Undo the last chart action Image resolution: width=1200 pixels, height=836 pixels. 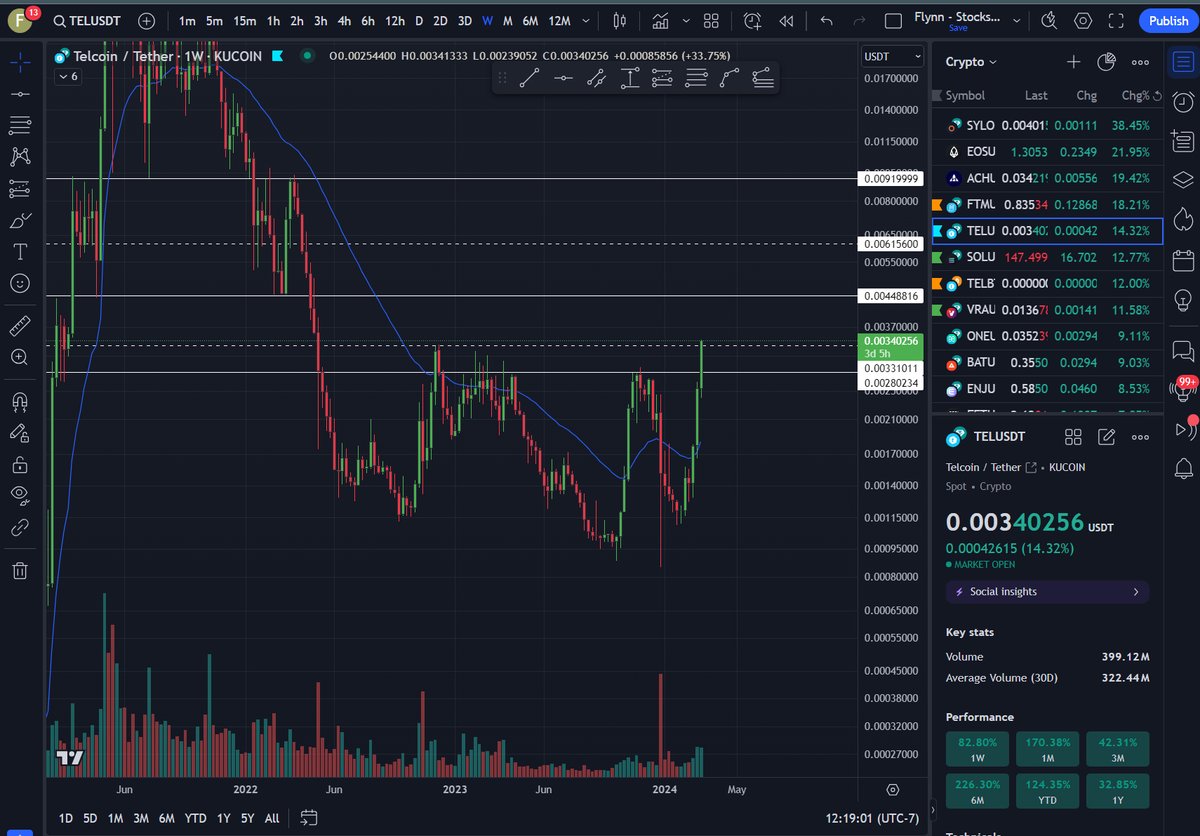tap(826, 21)
